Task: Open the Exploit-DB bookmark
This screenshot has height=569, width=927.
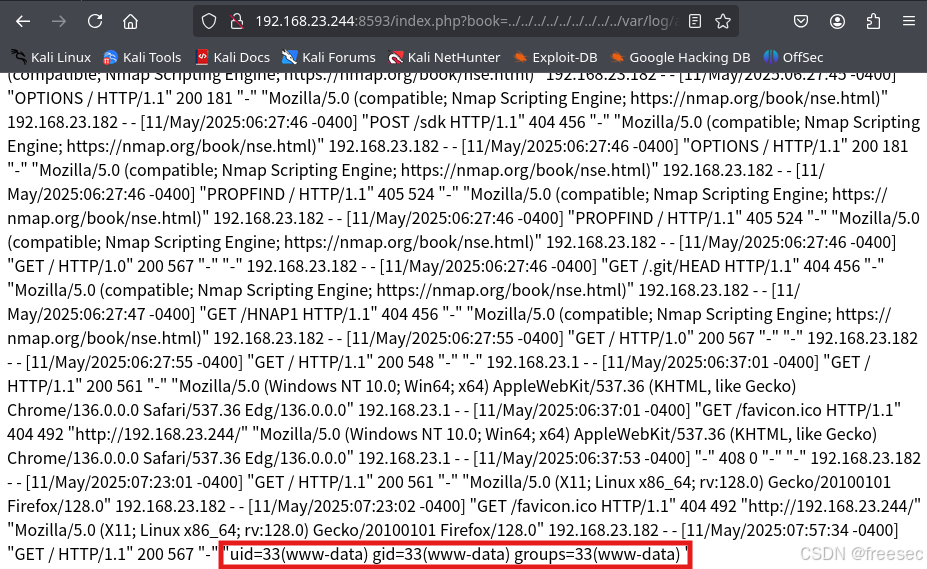Action: [555, 57]
